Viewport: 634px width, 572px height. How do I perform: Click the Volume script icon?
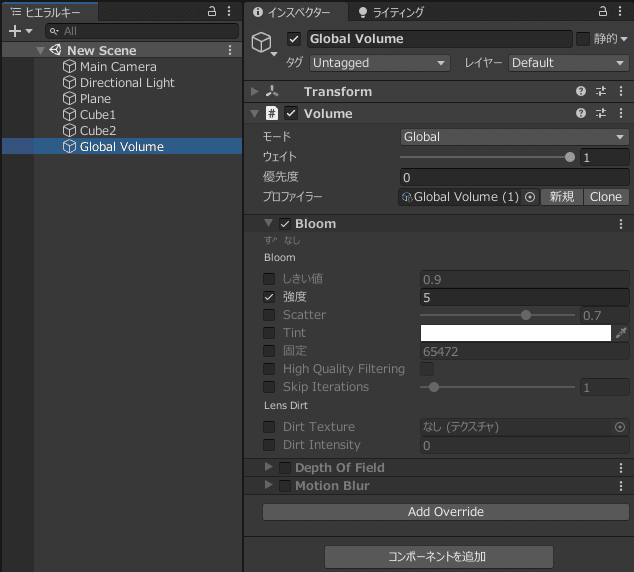[272, 113]
